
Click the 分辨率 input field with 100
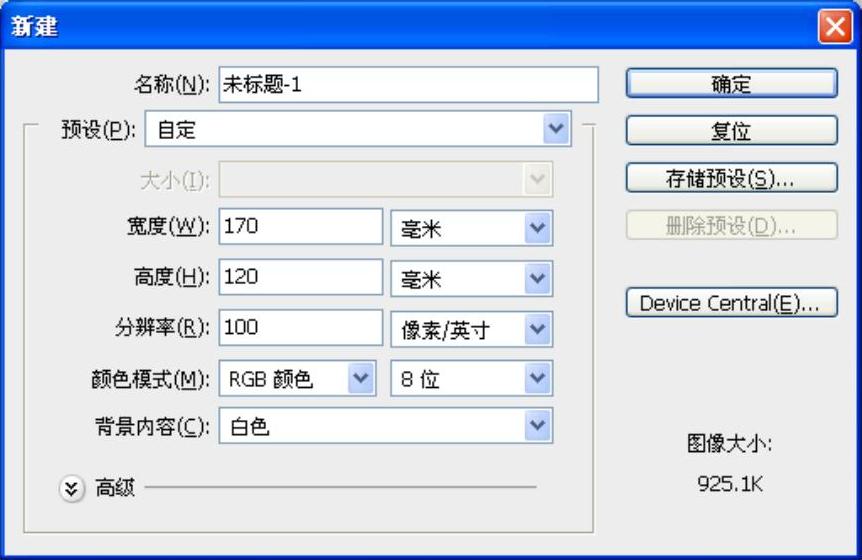tap(300, 327)
